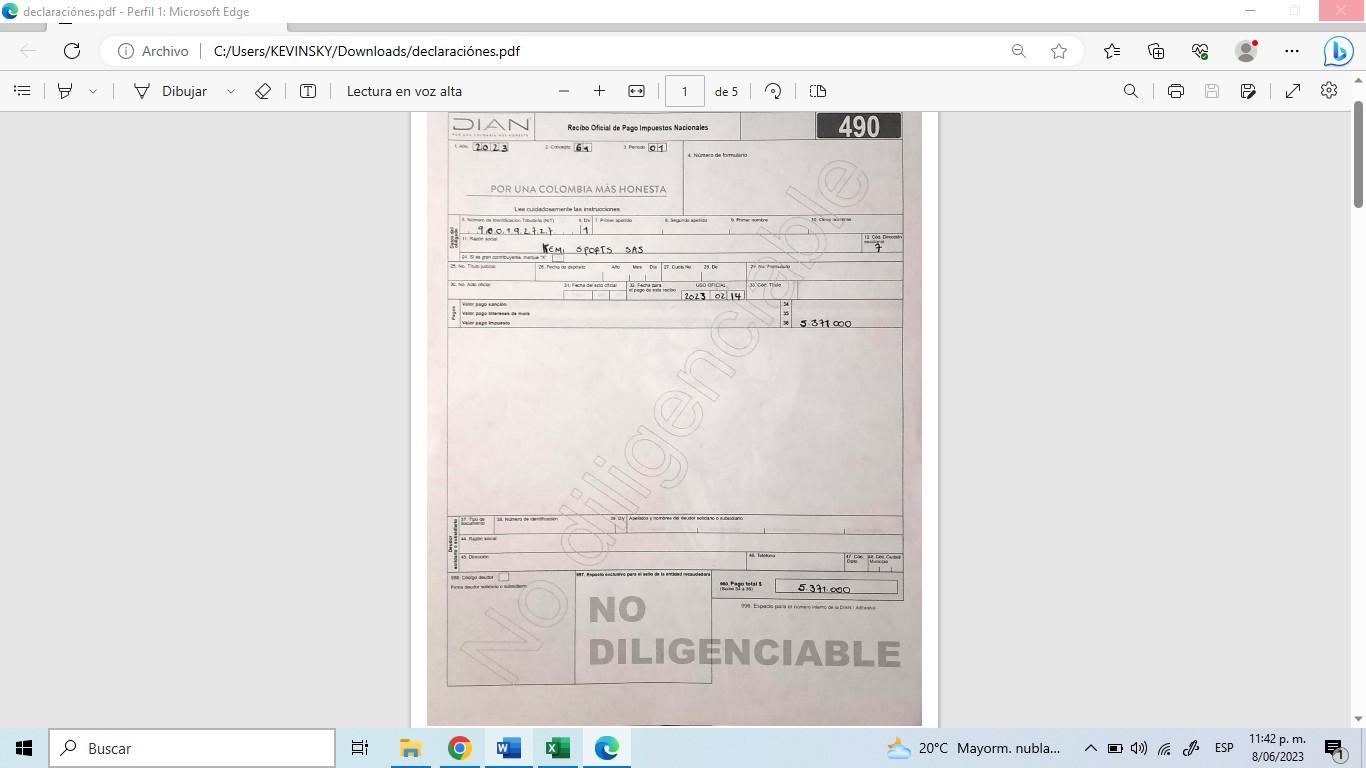Open the Windows Start menu
Image resolution: width=1366 pixels, height=768 pixels.
(x=24, y=748)
